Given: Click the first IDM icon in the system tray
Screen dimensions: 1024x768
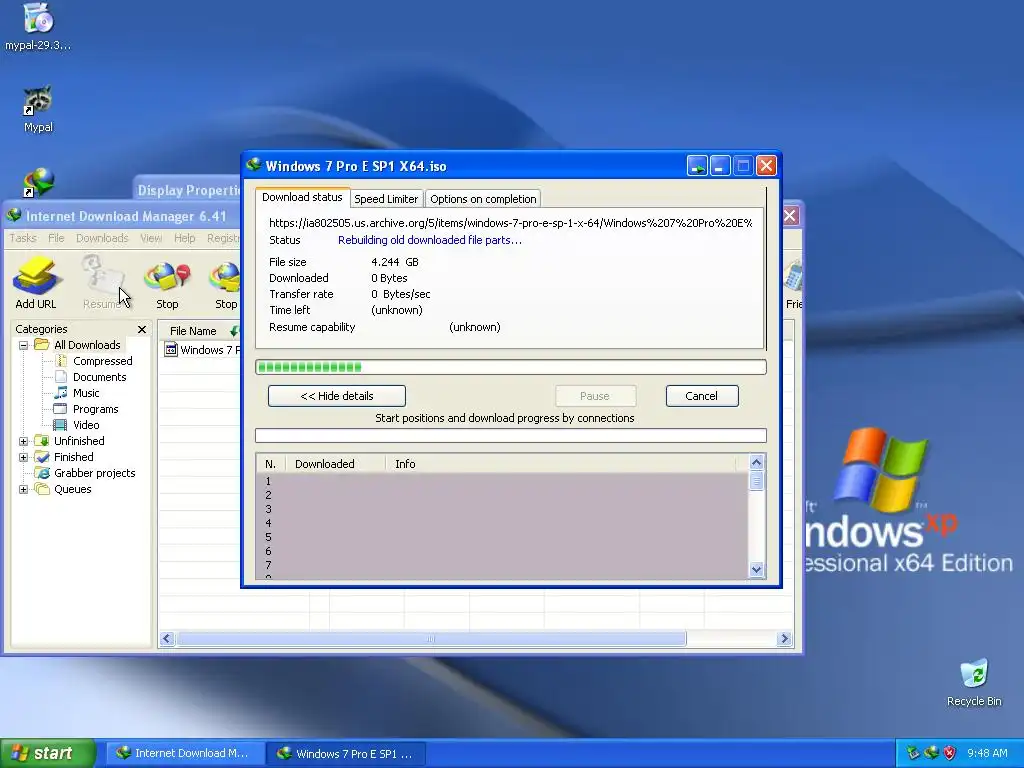Looking at the screenshot, I should click(x=914, y=753).
